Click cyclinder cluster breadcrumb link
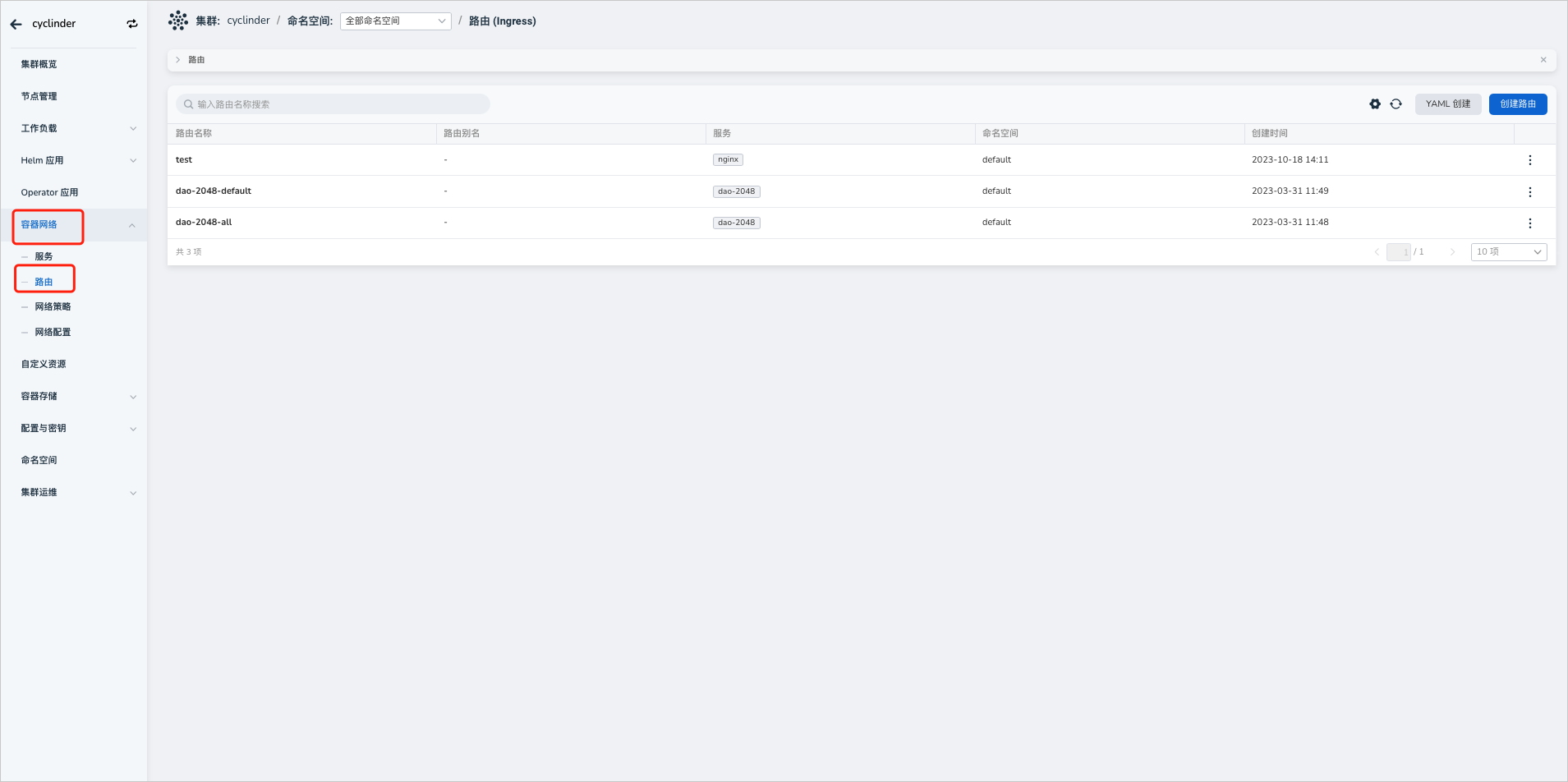The height and width of the screenshot is (782, 1568). tap(248, 21)
